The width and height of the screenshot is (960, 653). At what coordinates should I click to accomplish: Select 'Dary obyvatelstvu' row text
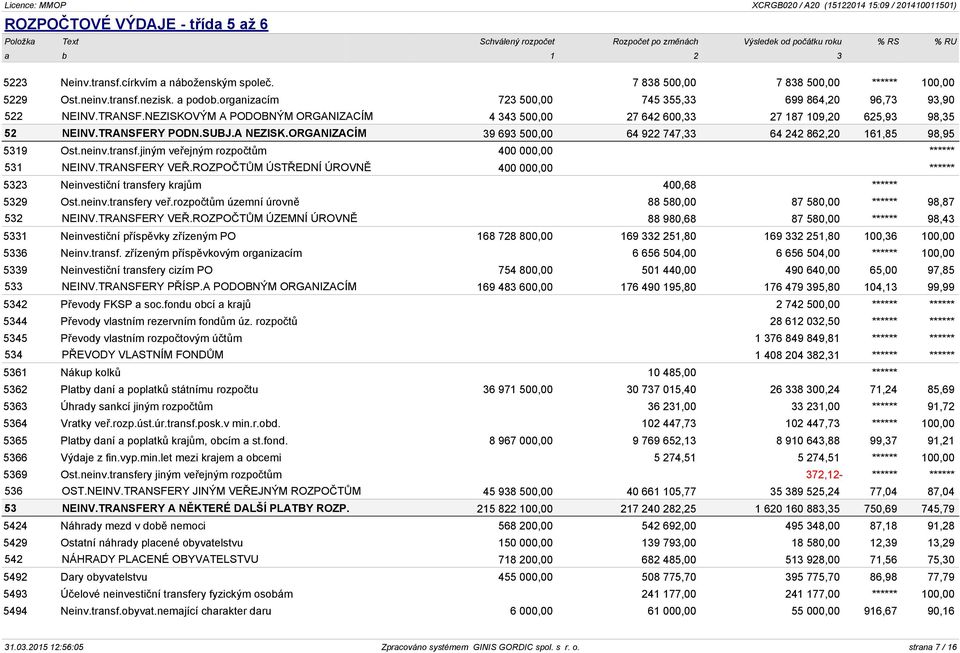coord(103,577)
